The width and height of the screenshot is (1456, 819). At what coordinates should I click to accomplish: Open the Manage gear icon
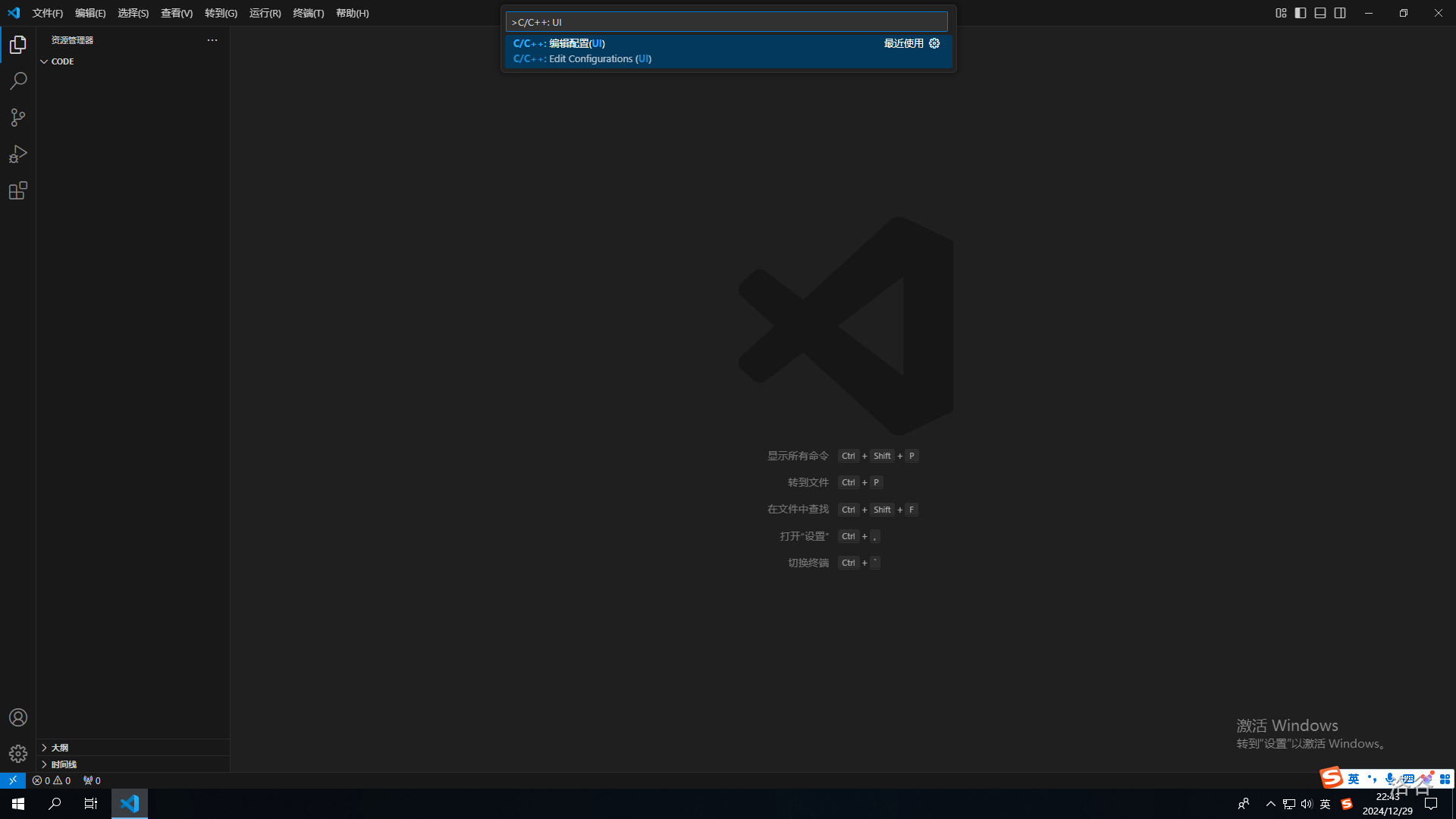click(18, 754)
